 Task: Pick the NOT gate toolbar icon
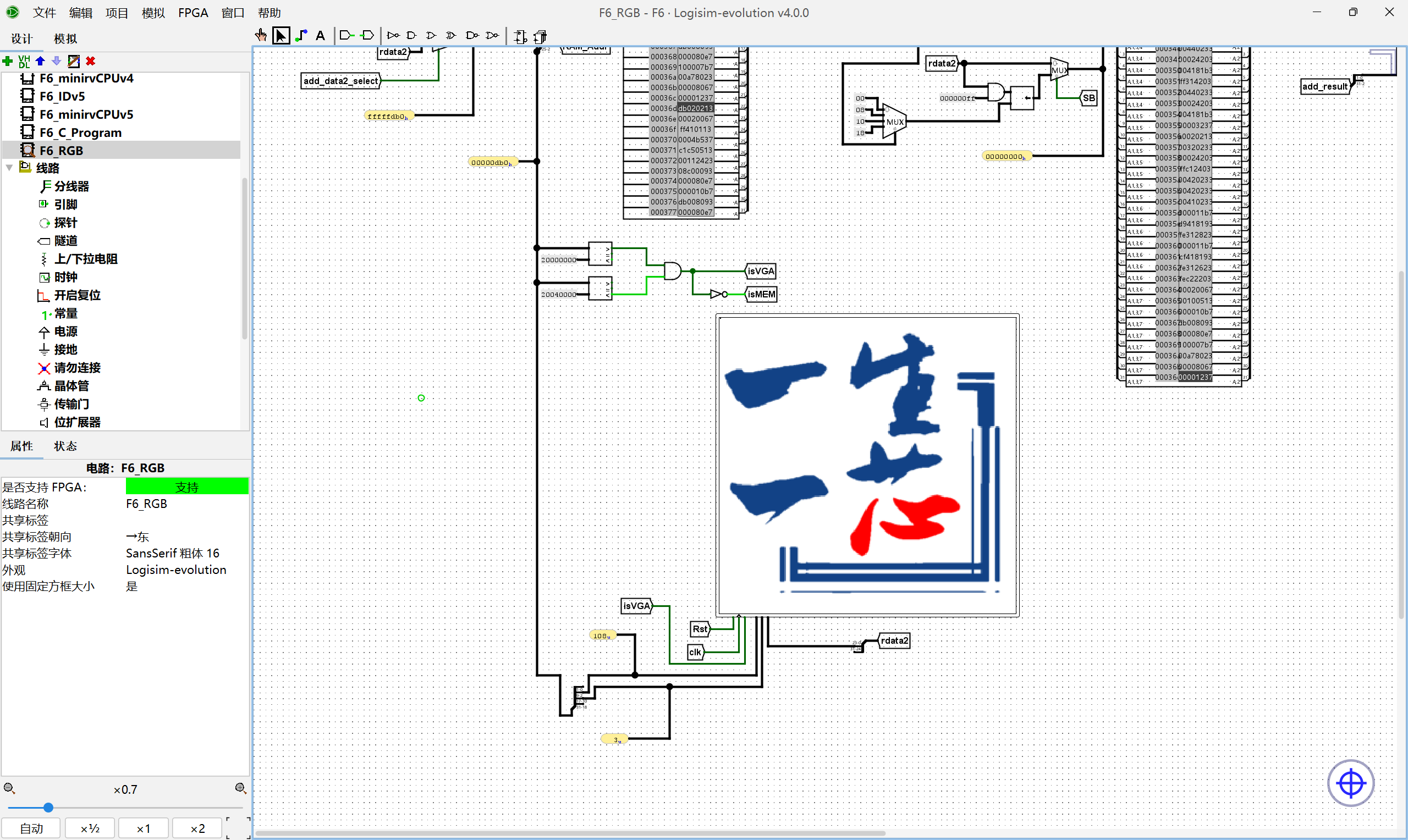tap(393, 36)
